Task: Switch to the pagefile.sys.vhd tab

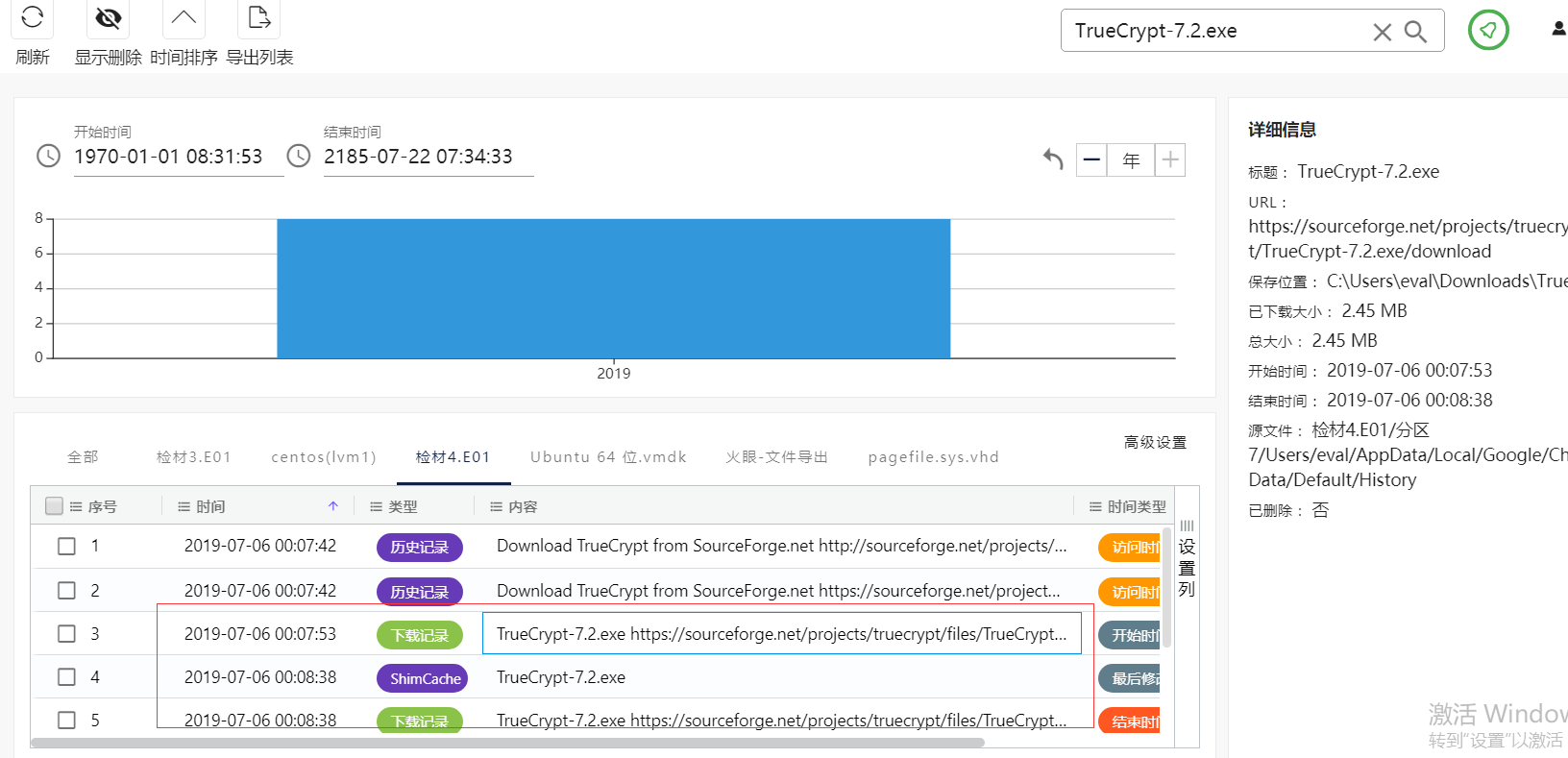Action: click(934, 457)
